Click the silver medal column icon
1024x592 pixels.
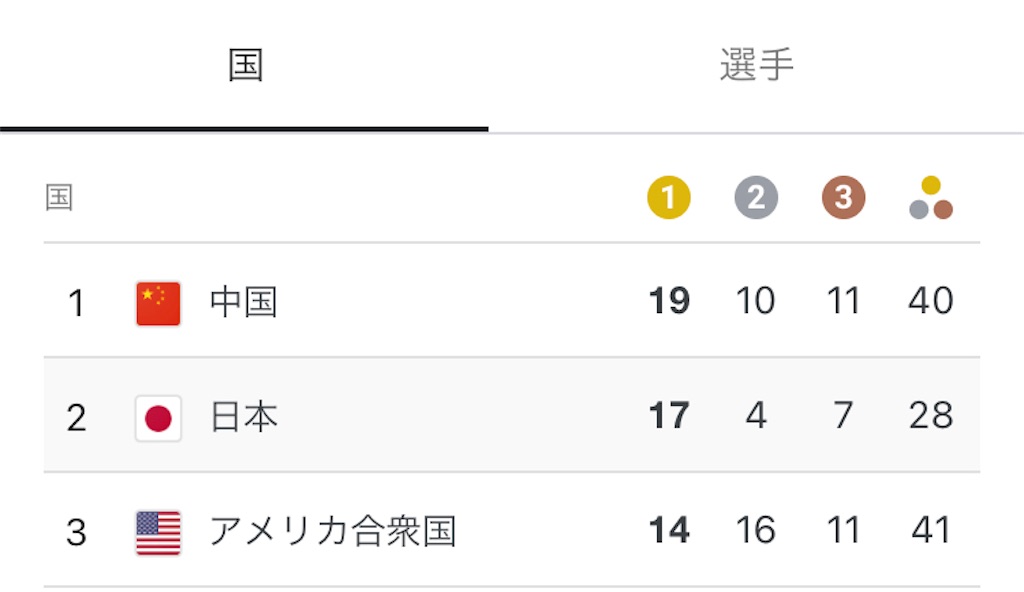click(x=756, y=197)
